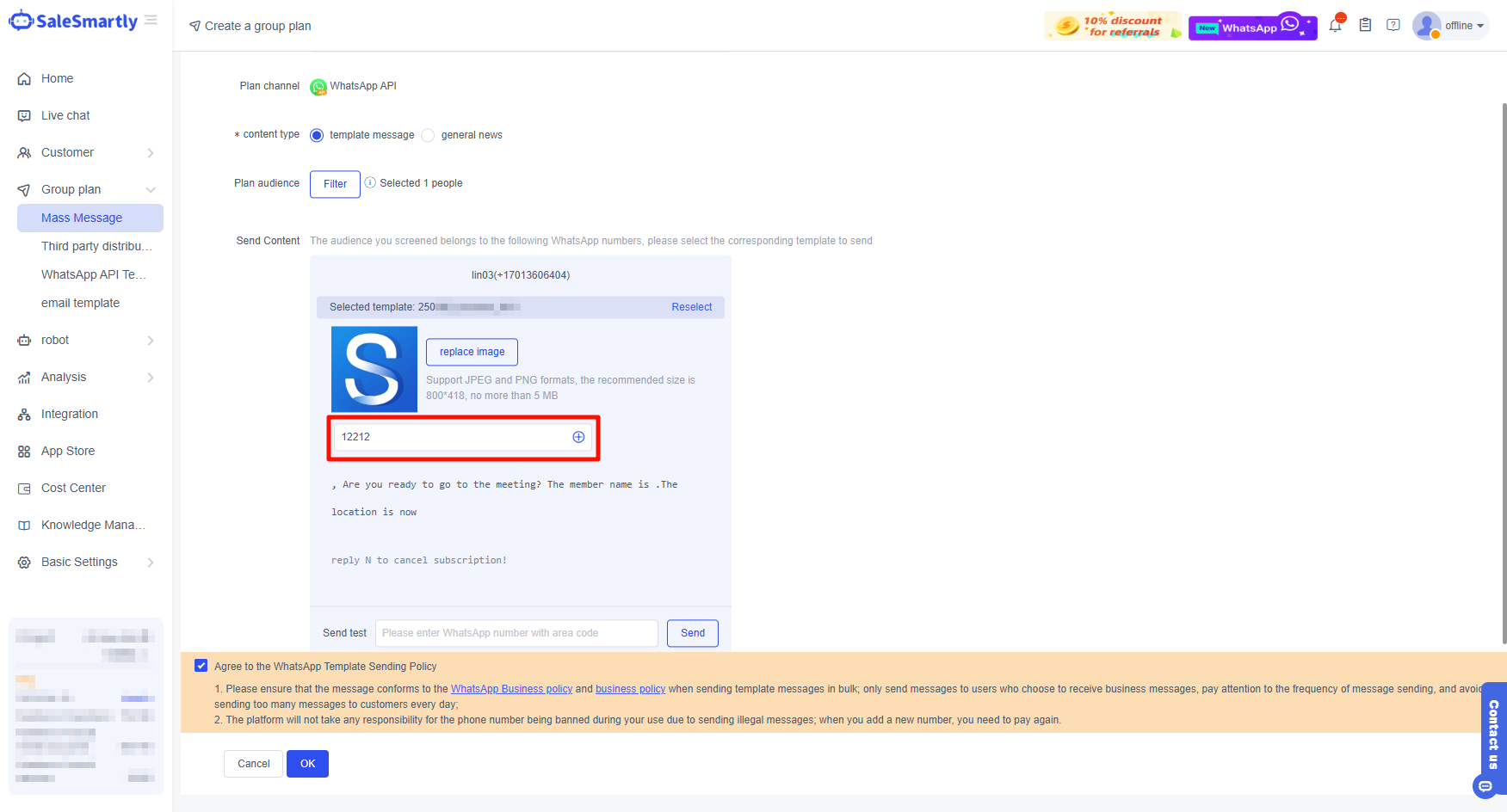Open the help question mark icon
This screenshot has width=1507, height=812.
1393,25
